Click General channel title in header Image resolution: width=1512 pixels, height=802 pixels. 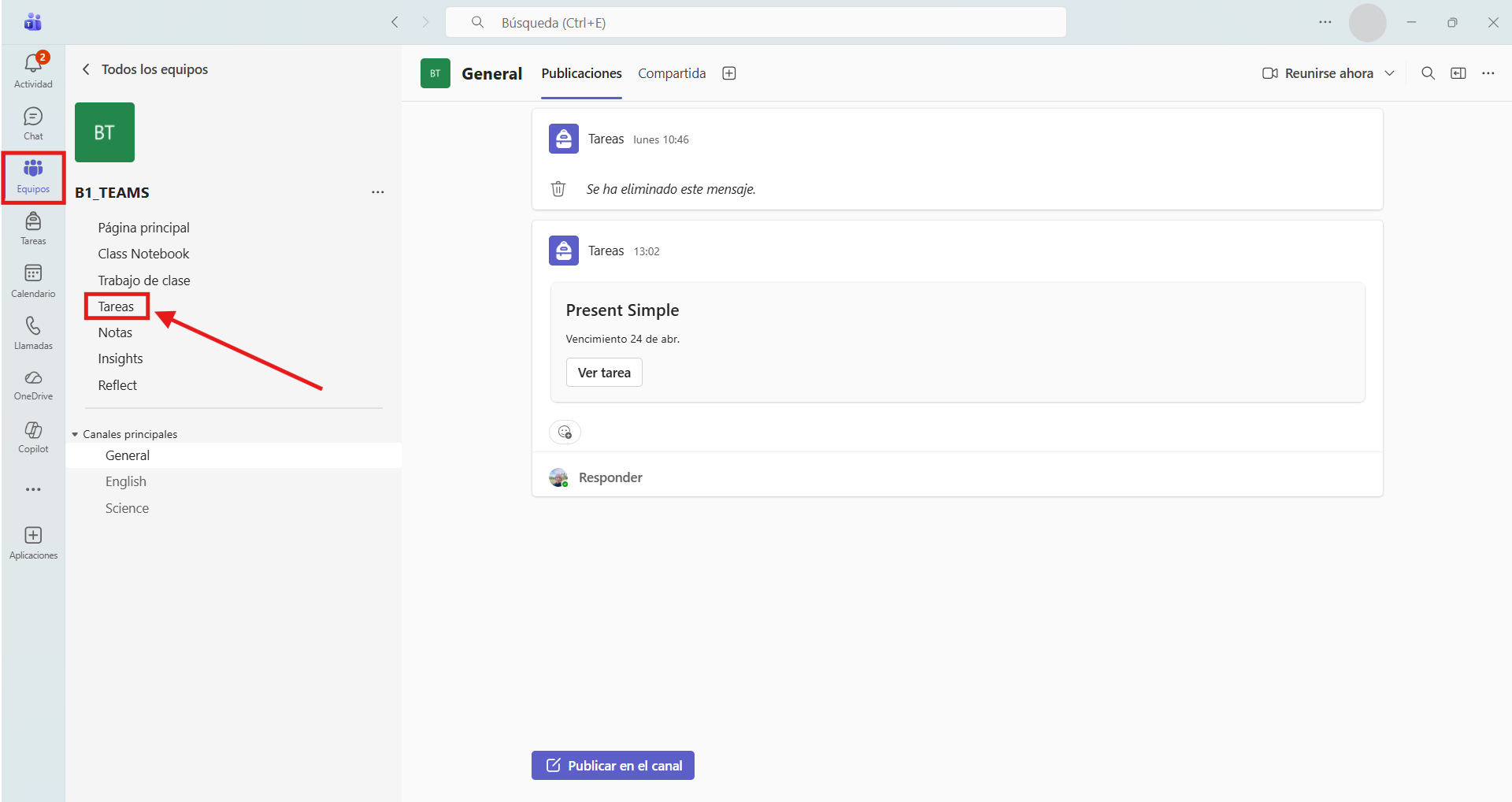click(x=492, y=73)
